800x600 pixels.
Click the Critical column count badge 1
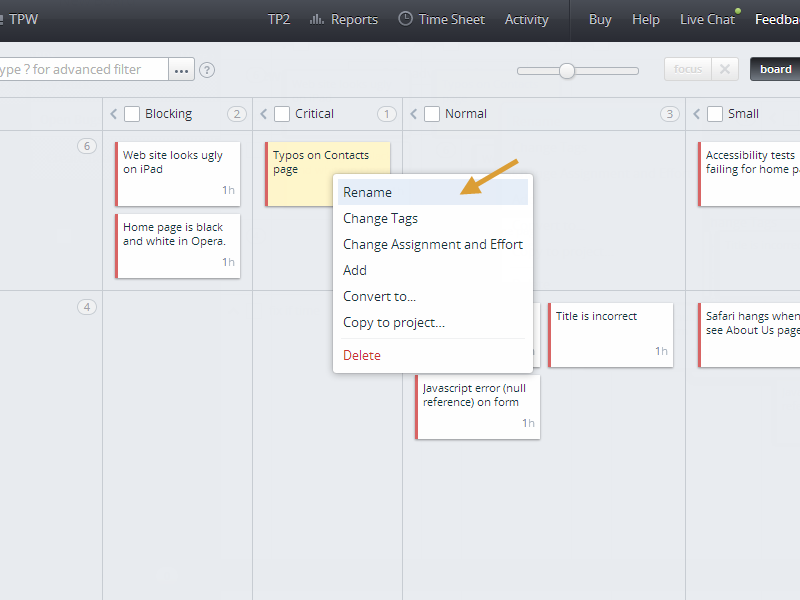pos(387,114)
